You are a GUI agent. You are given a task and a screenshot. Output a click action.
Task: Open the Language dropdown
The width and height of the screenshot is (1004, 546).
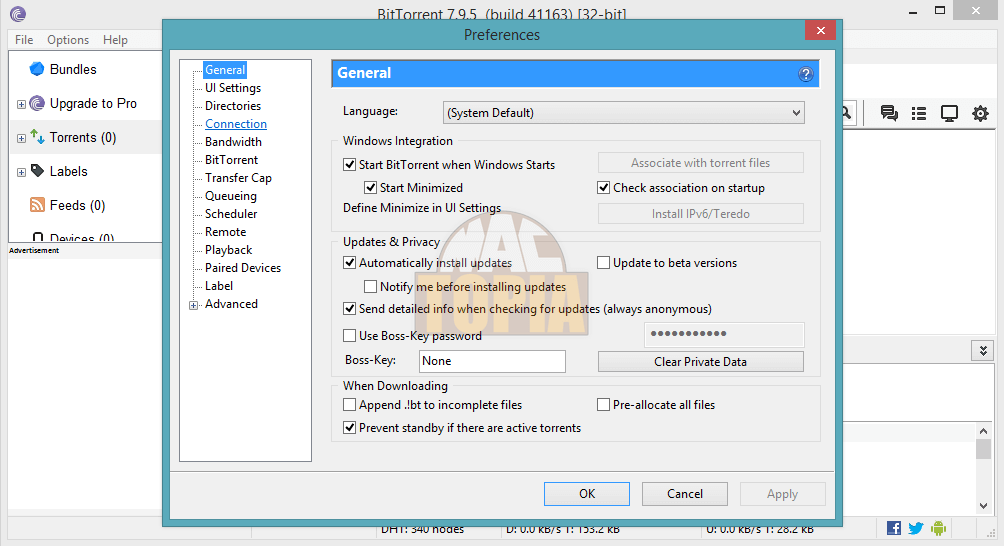624,113
